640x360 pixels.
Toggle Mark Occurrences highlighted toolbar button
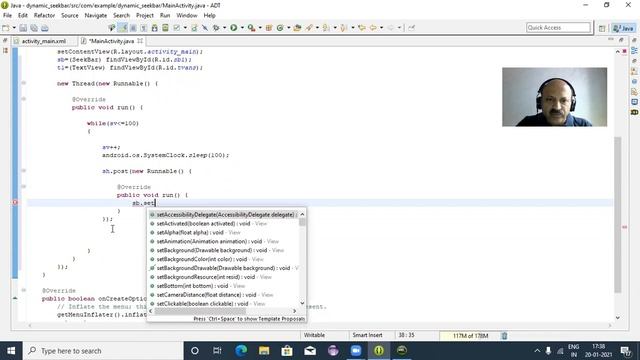point(123,28)
